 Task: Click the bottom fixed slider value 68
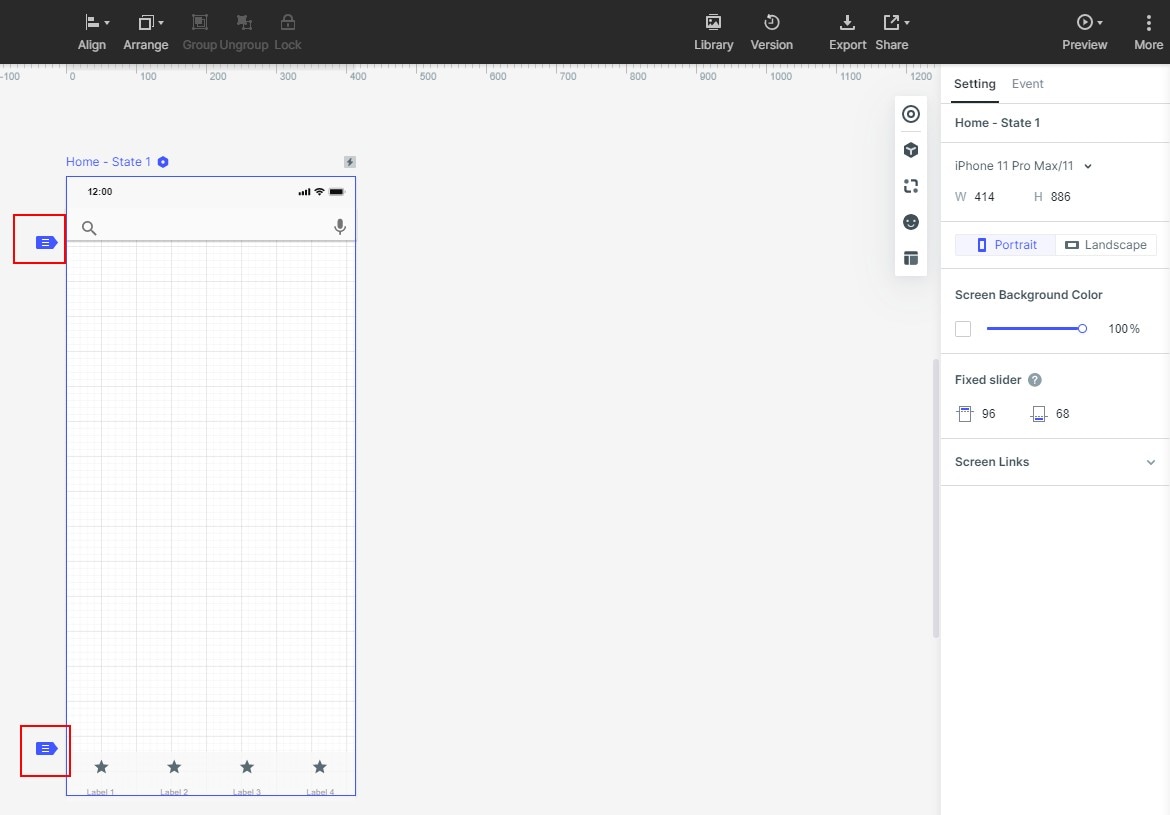1063,414
